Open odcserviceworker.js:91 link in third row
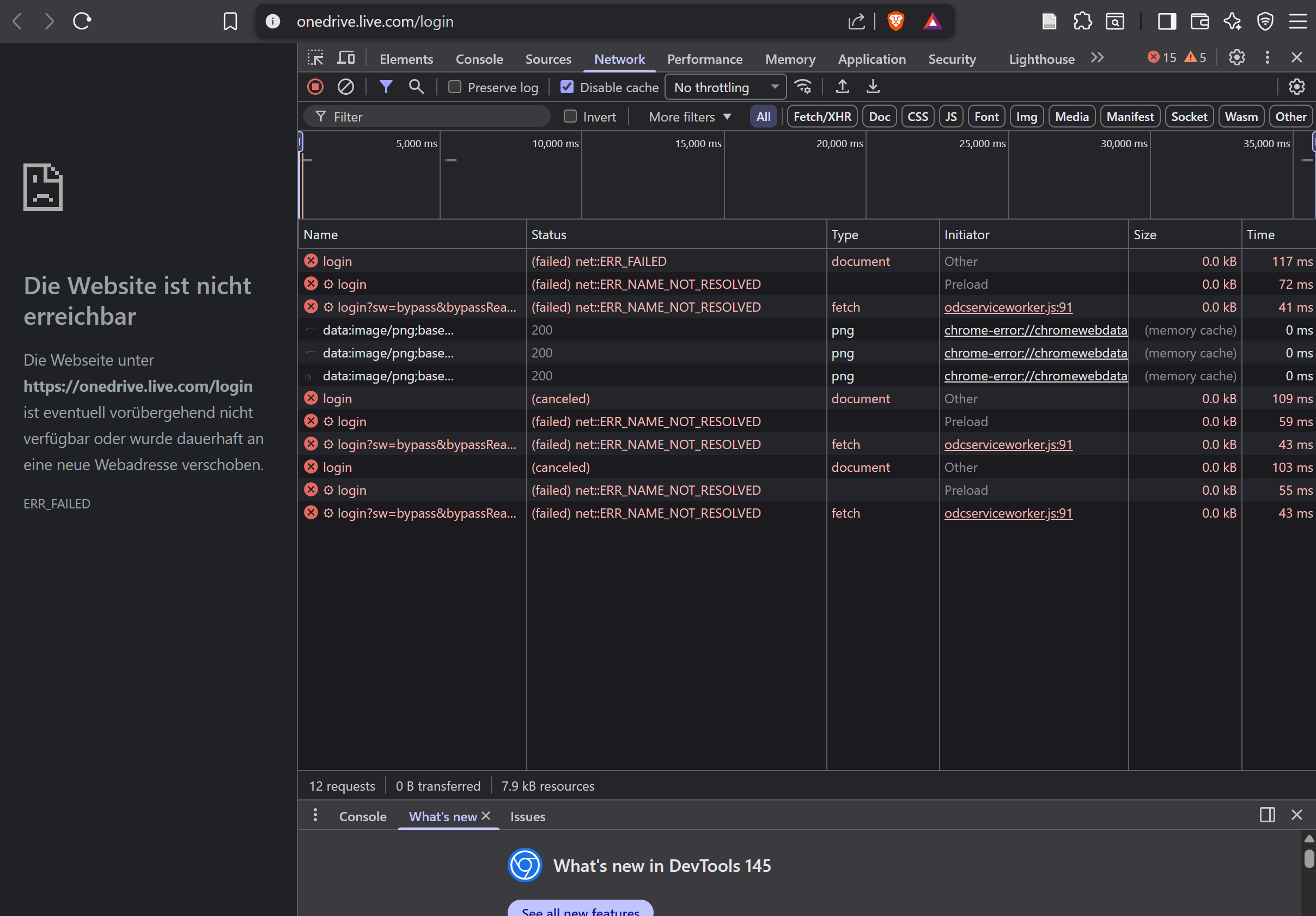Viewport: 1316px width, 916px height. [x=1008, y=307]
